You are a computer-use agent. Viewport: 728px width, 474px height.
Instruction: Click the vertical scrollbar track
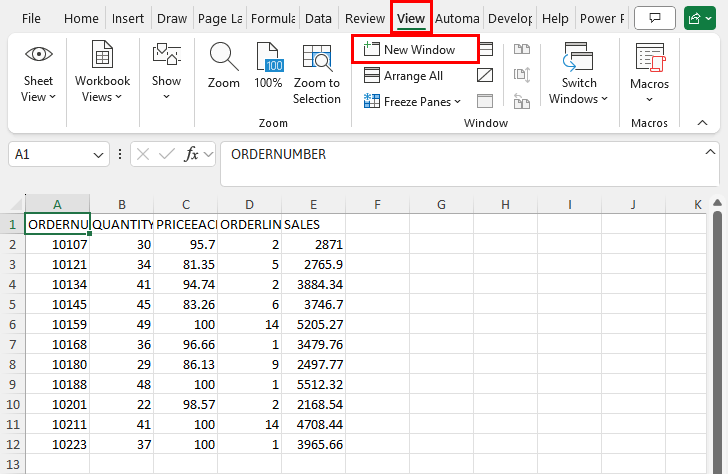pos(717,344)
